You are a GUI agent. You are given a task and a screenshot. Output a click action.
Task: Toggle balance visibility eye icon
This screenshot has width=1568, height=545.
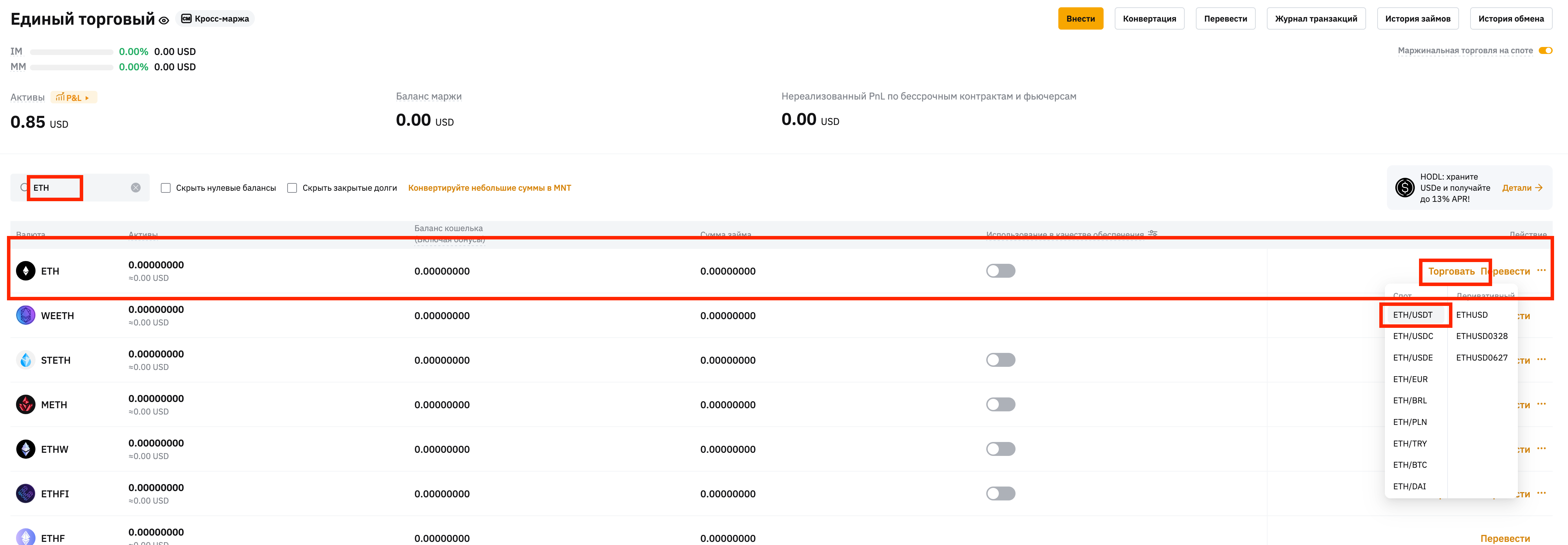pyautogui.click(x=164, y=20)
